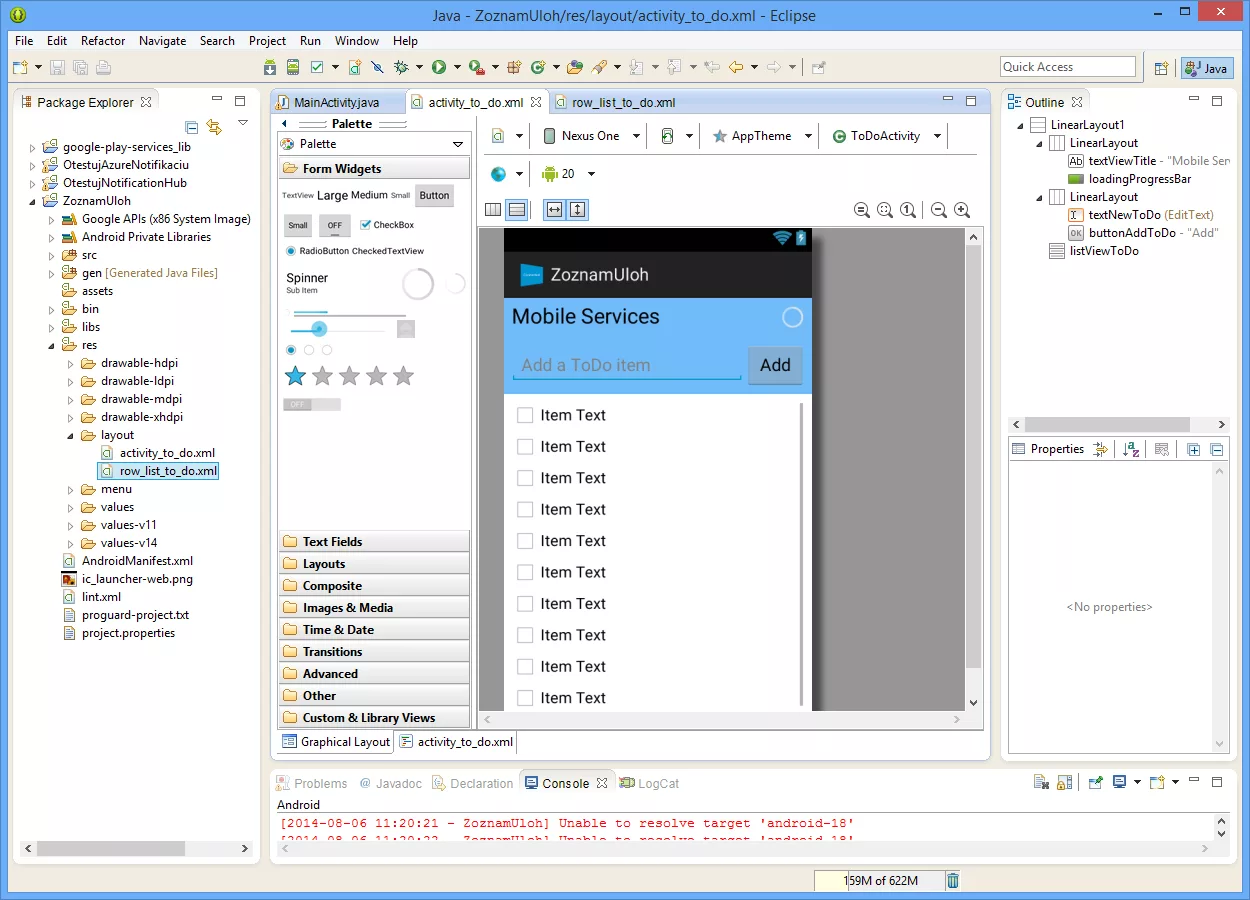Expand the src folder in Package Explorer

tap(52, 255)
